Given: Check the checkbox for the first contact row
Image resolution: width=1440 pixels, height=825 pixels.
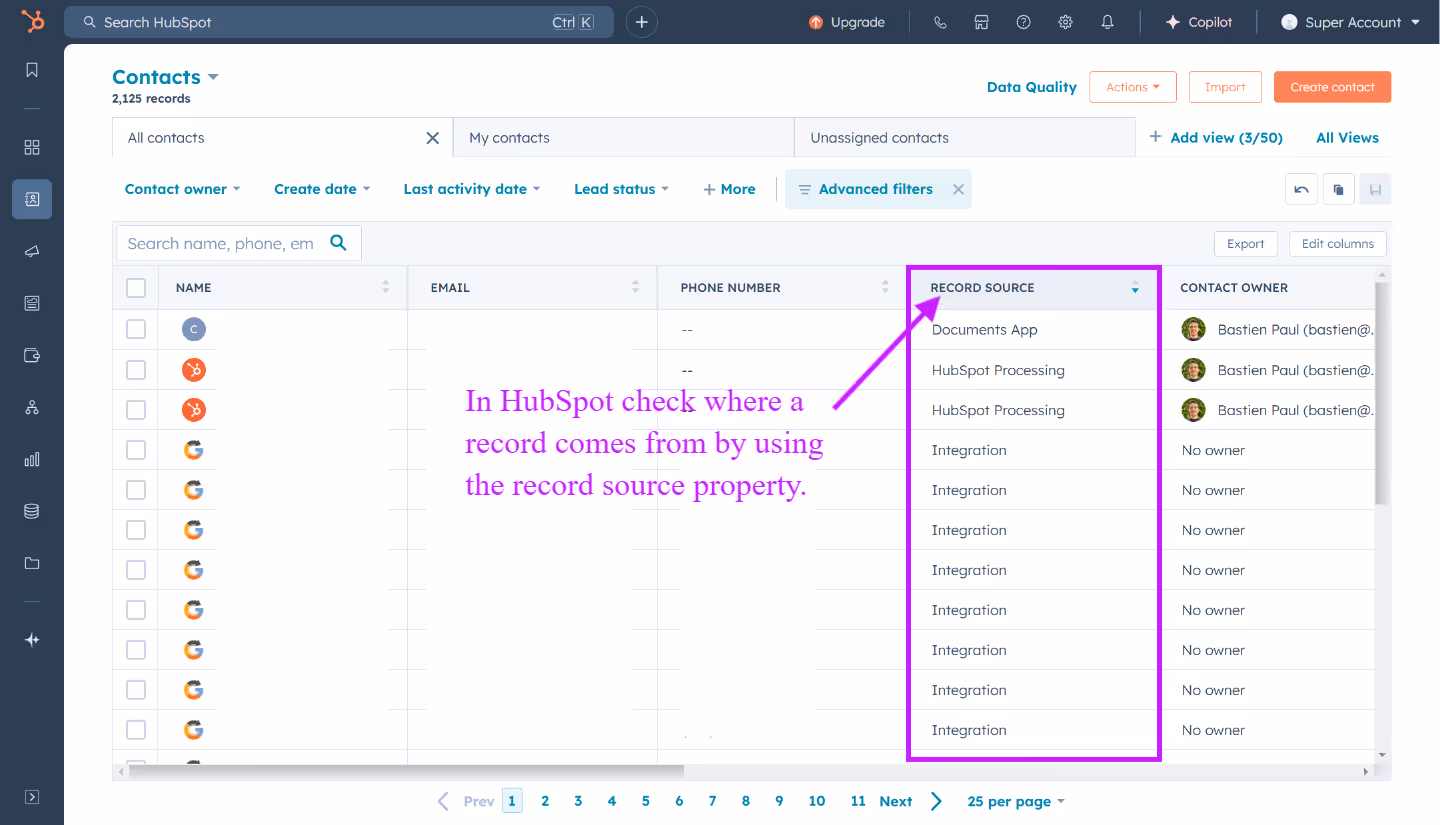Looking at the screenshot, I should click(x=136, y=329).
